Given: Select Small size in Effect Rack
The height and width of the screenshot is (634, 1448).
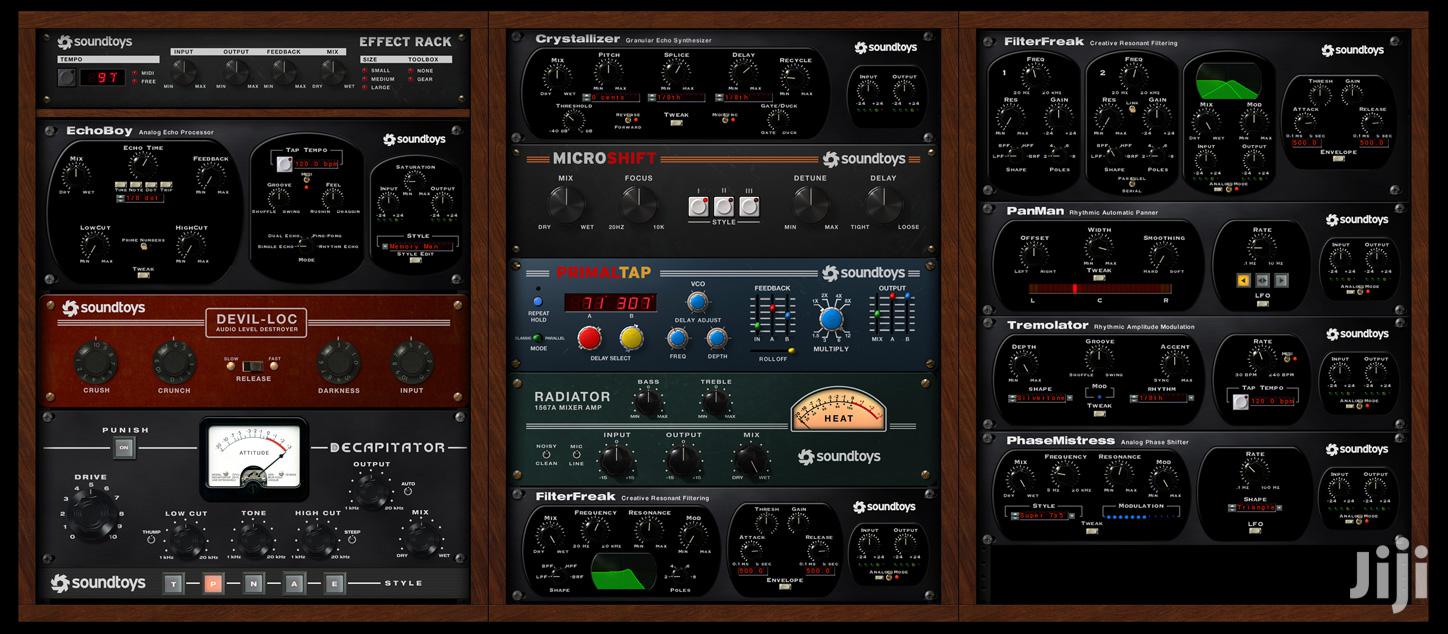Looking at the screenshot, I should [375, 70].
